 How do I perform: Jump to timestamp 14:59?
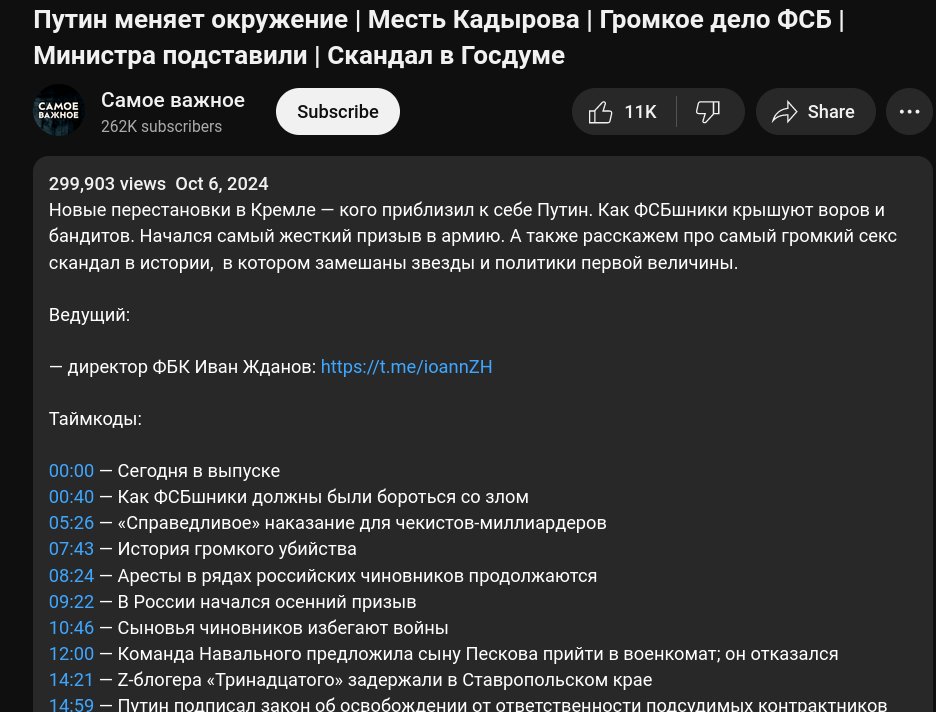point(71,705)
